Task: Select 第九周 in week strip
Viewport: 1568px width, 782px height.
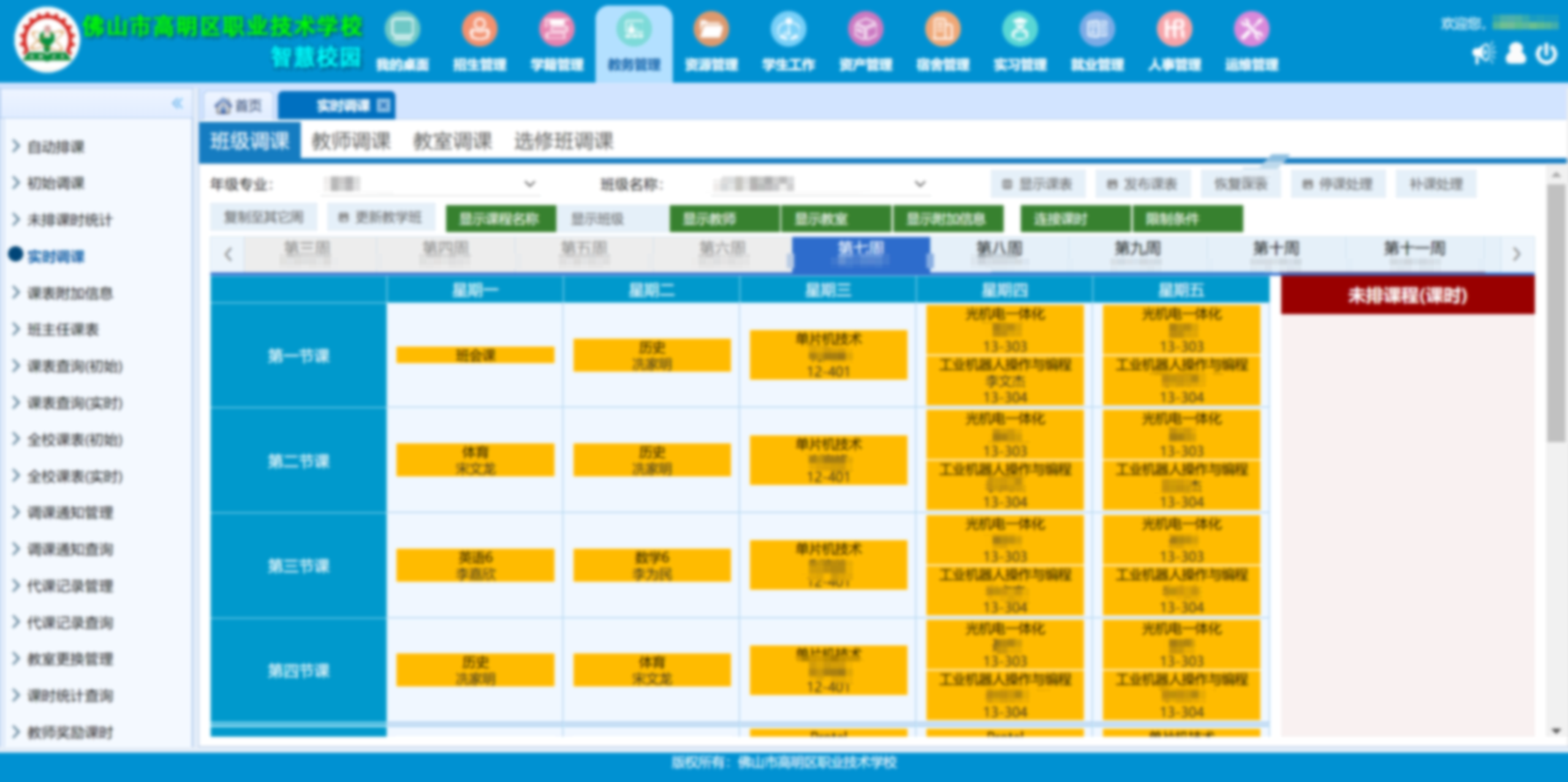Action: 1138,253
